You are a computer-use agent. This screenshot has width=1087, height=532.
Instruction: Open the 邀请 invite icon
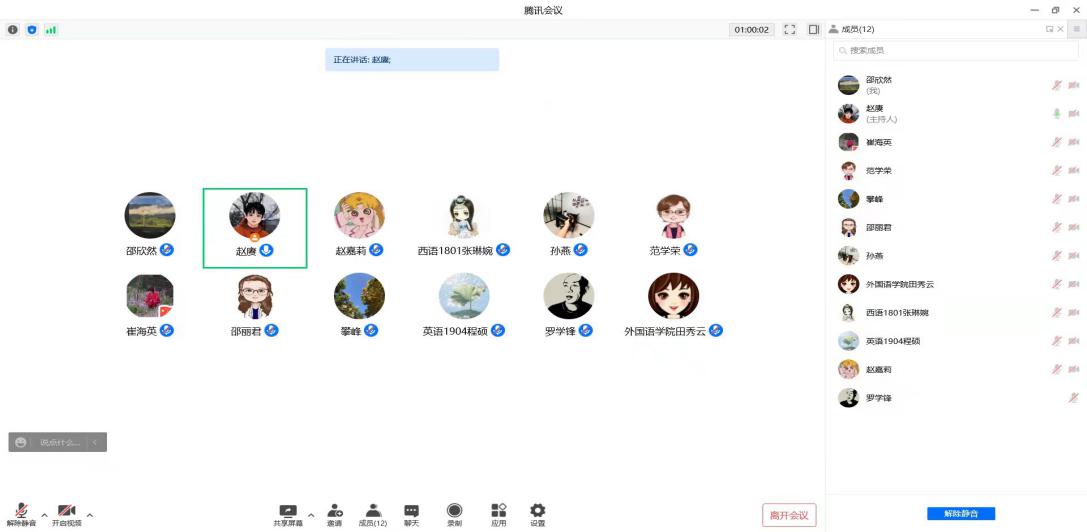click(x=334, y=511)
